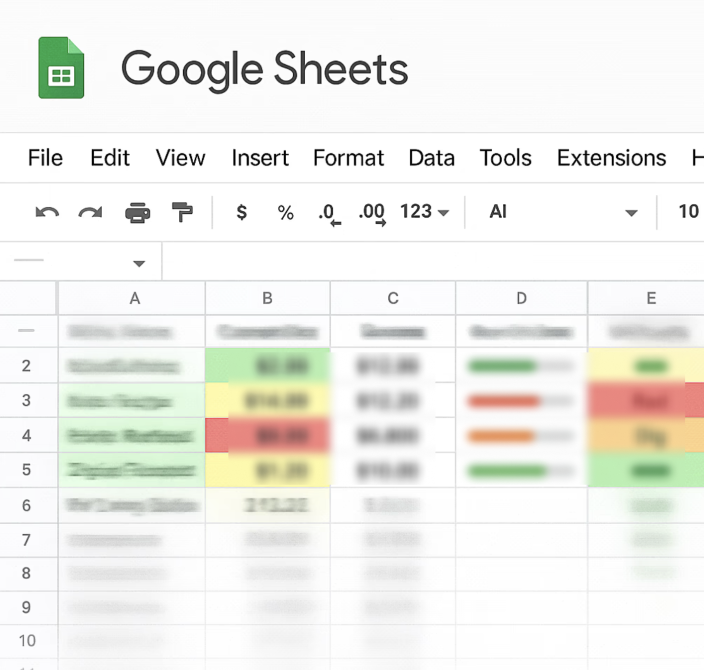Select column A header
704x670 pixels.
coord(132,298)
